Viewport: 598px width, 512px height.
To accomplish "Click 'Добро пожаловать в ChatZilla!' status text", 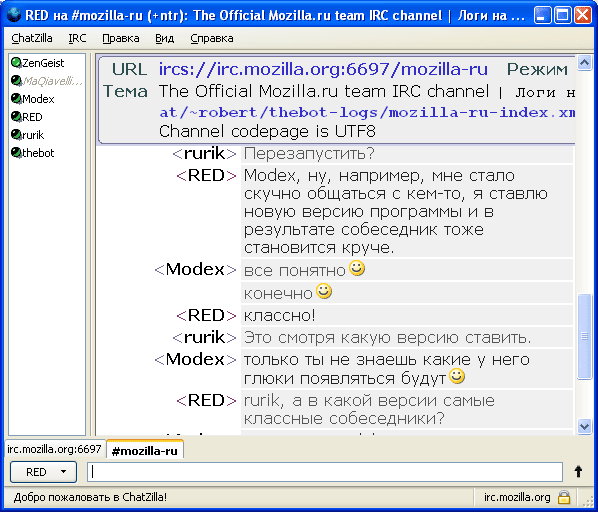I will [x=90, y=497].
